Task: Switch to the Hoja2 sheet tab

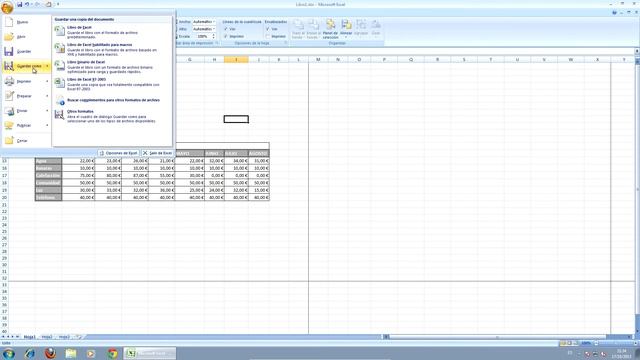Action: (x=47, y=337)
